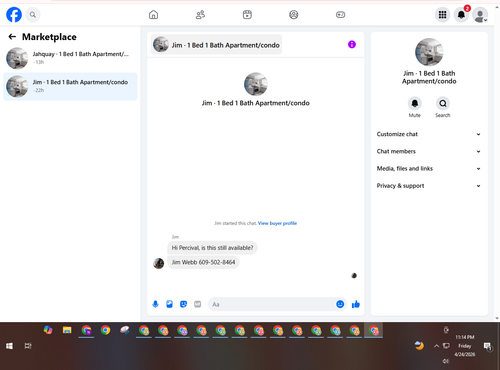500x370 pixels.
Task: Open the Facebook search icon
Action: pyautogui.click(x=33, y=15)
